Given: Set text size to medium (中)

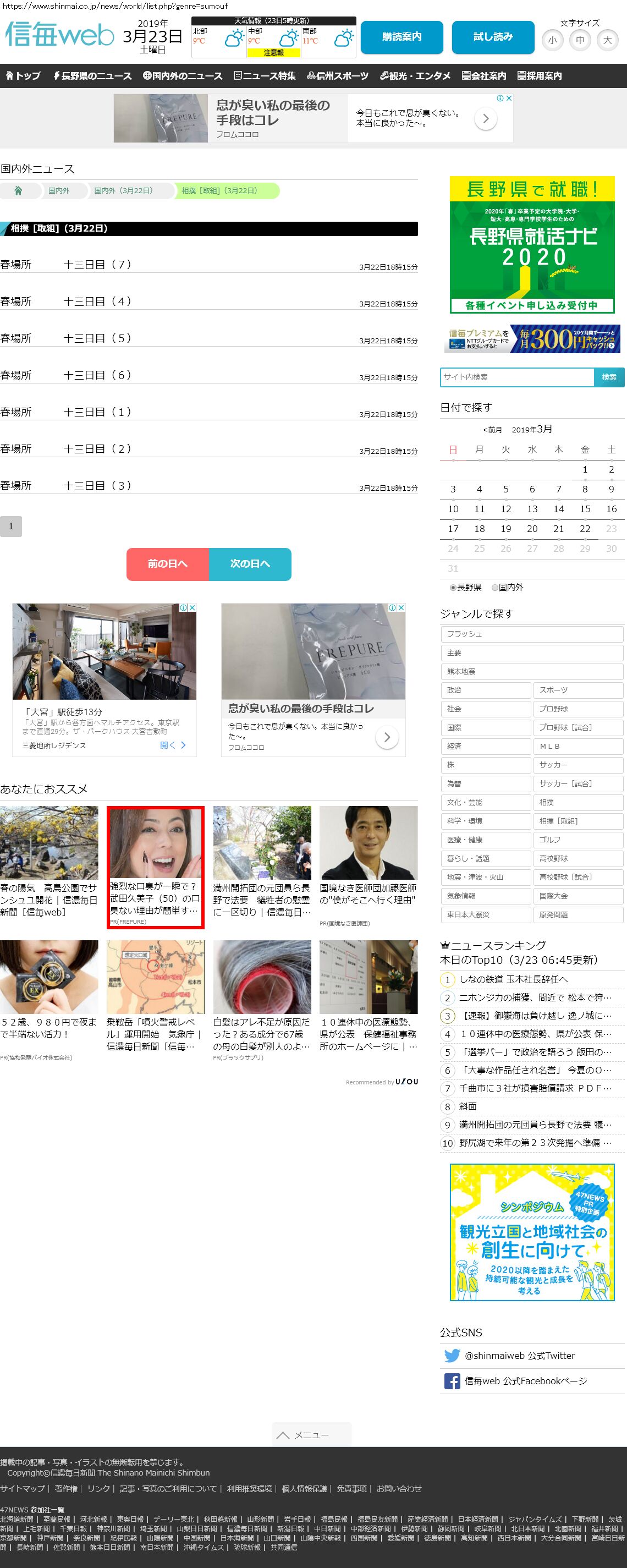Looking at the screenshot, I should [x=580, y=41].
